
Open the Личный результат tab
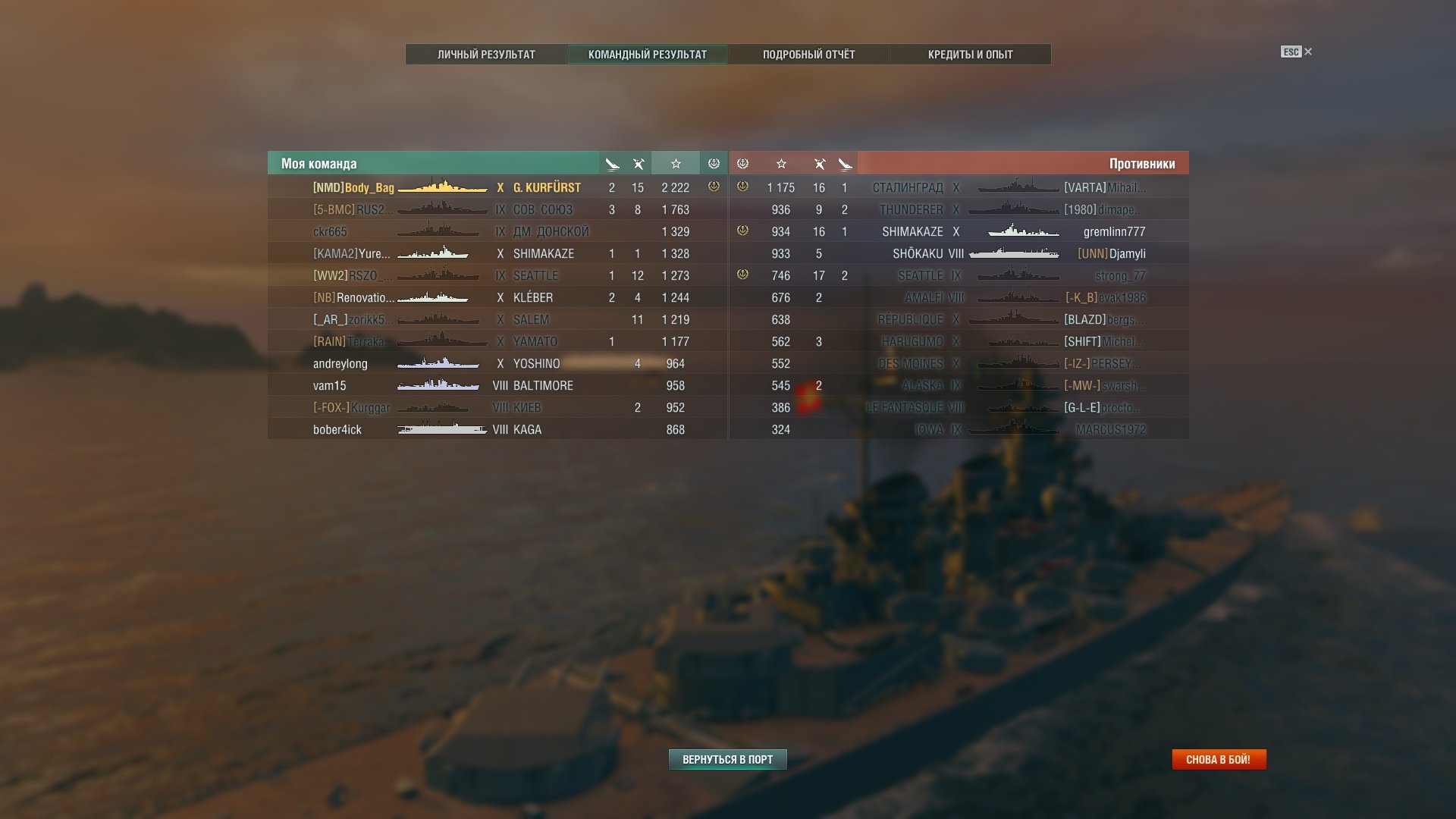click(x=486, y=55)
